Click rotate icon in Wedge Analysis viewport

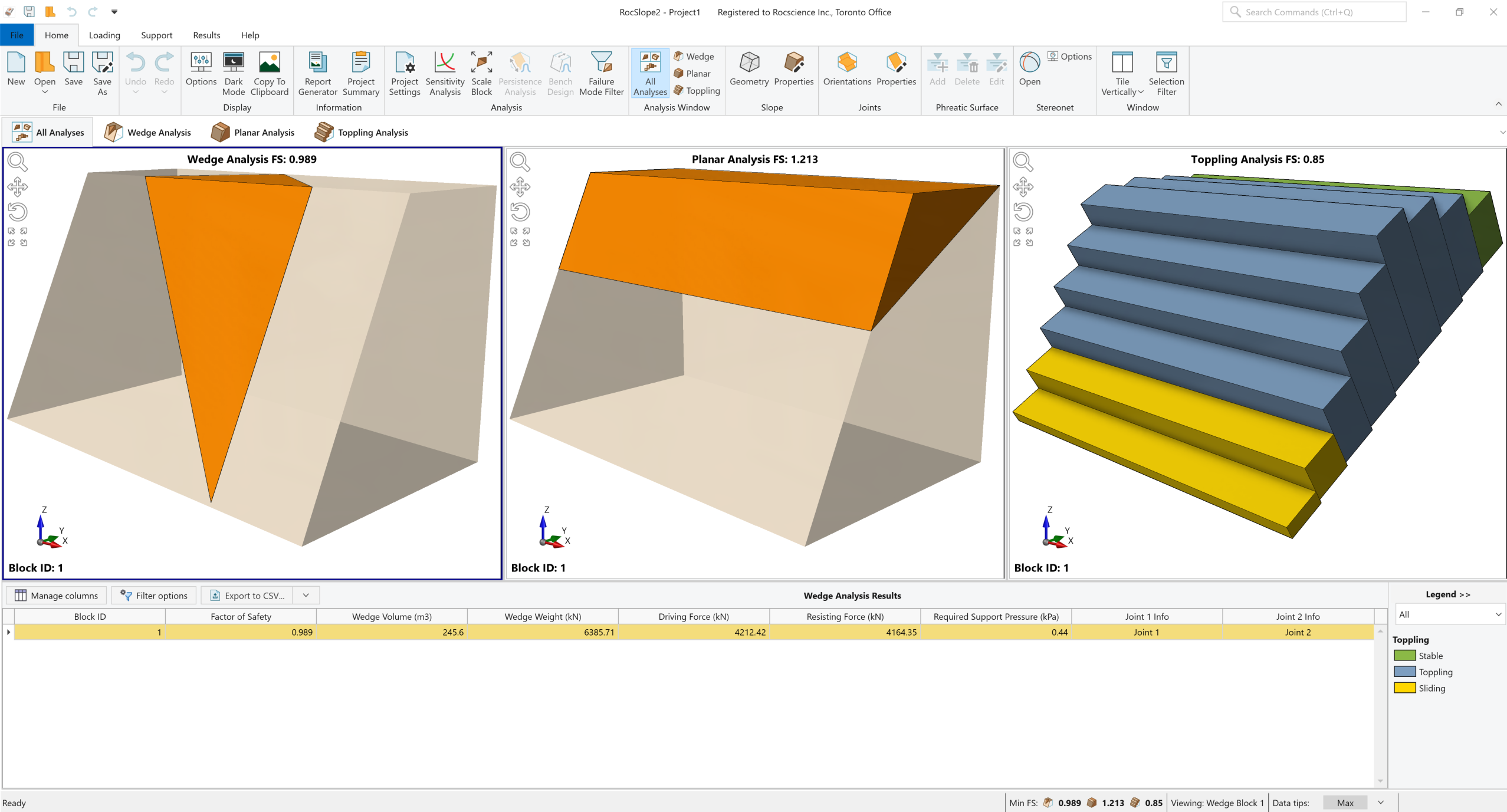pos(17,212)
